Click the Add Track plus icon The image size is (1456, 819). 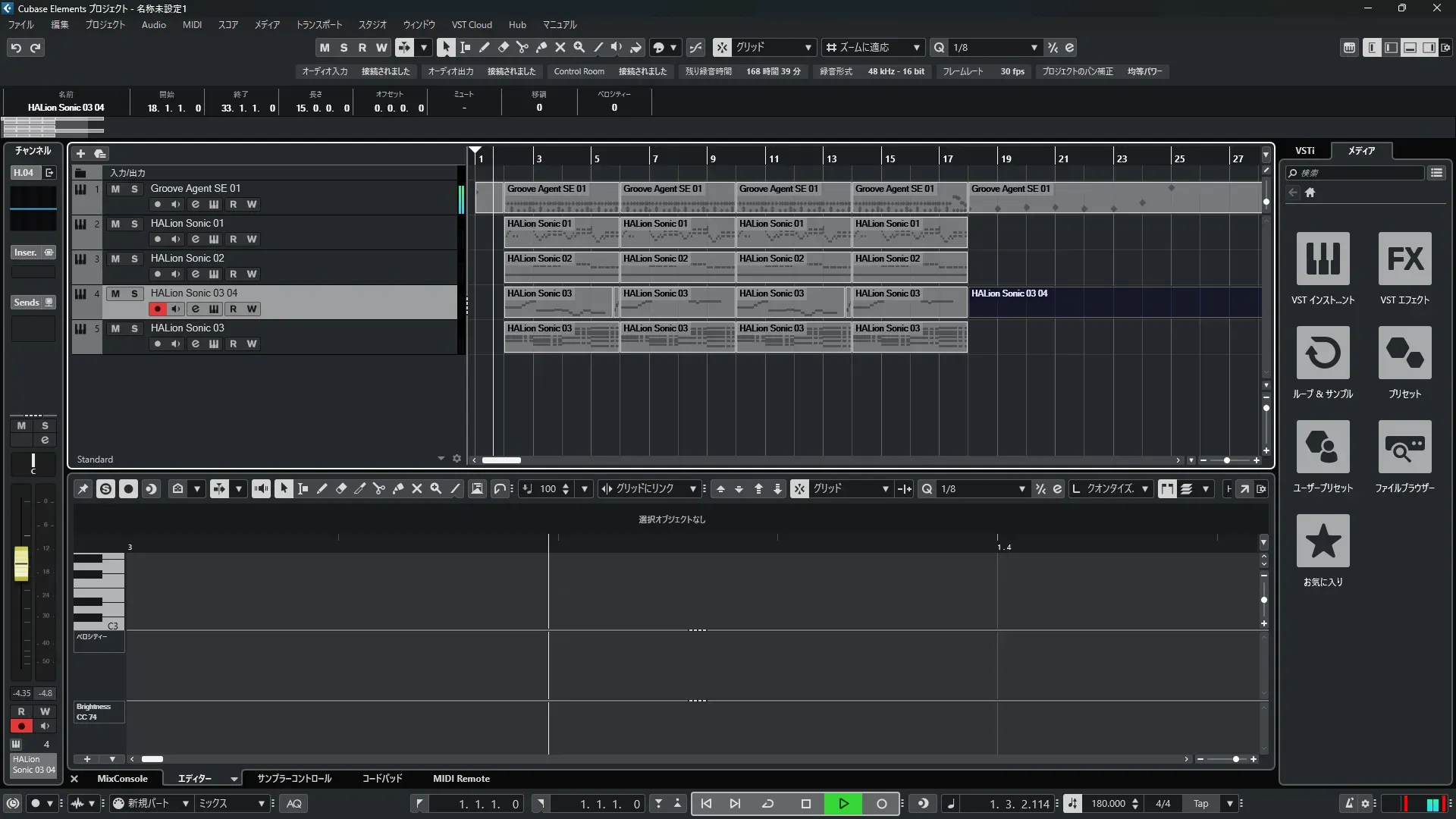coord(80,154)
